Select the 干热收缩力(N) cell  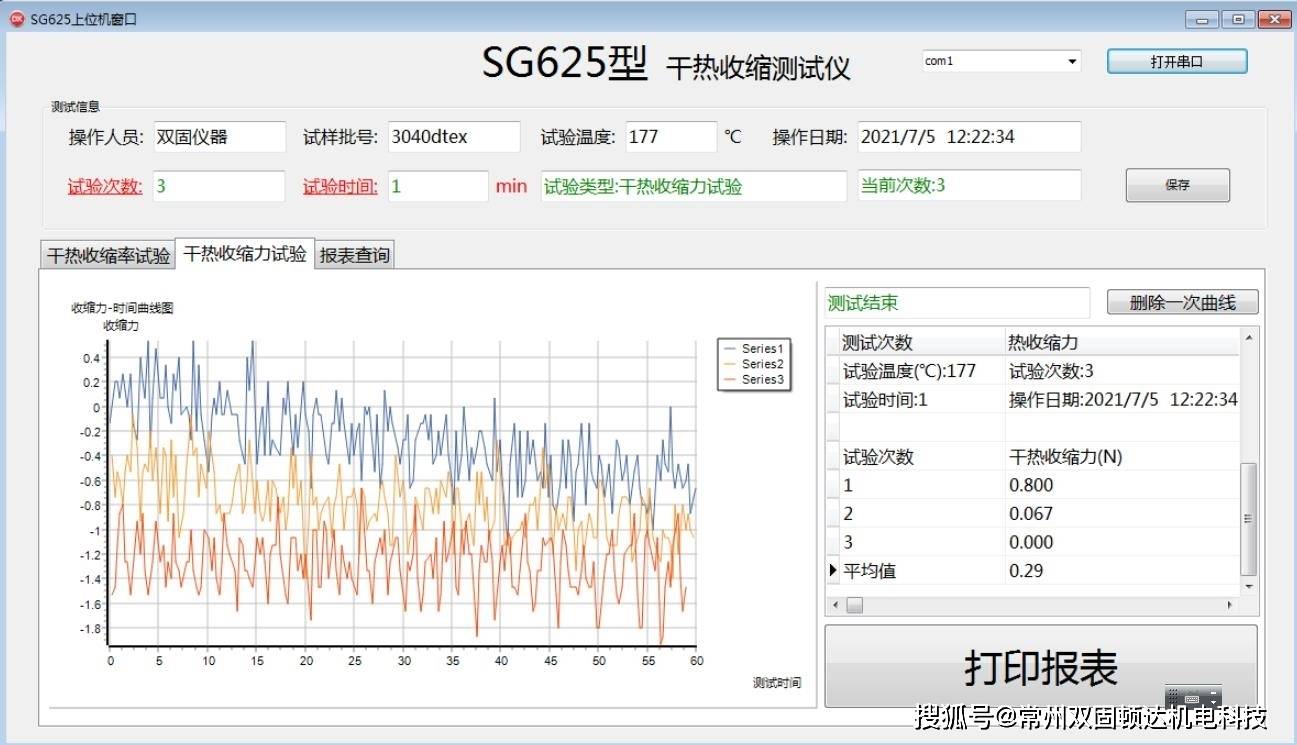1122,457
